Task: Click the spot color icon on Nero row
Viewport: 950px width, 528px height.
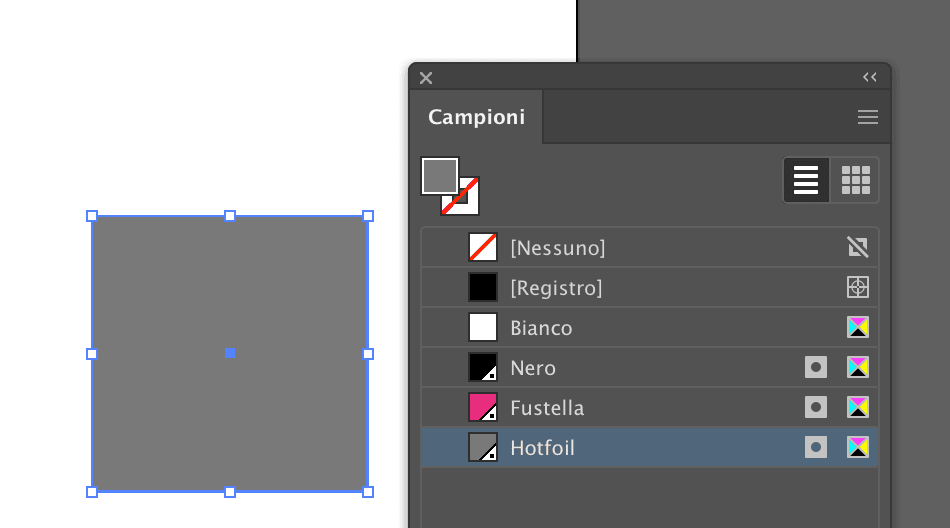Action: pos(816,368)
